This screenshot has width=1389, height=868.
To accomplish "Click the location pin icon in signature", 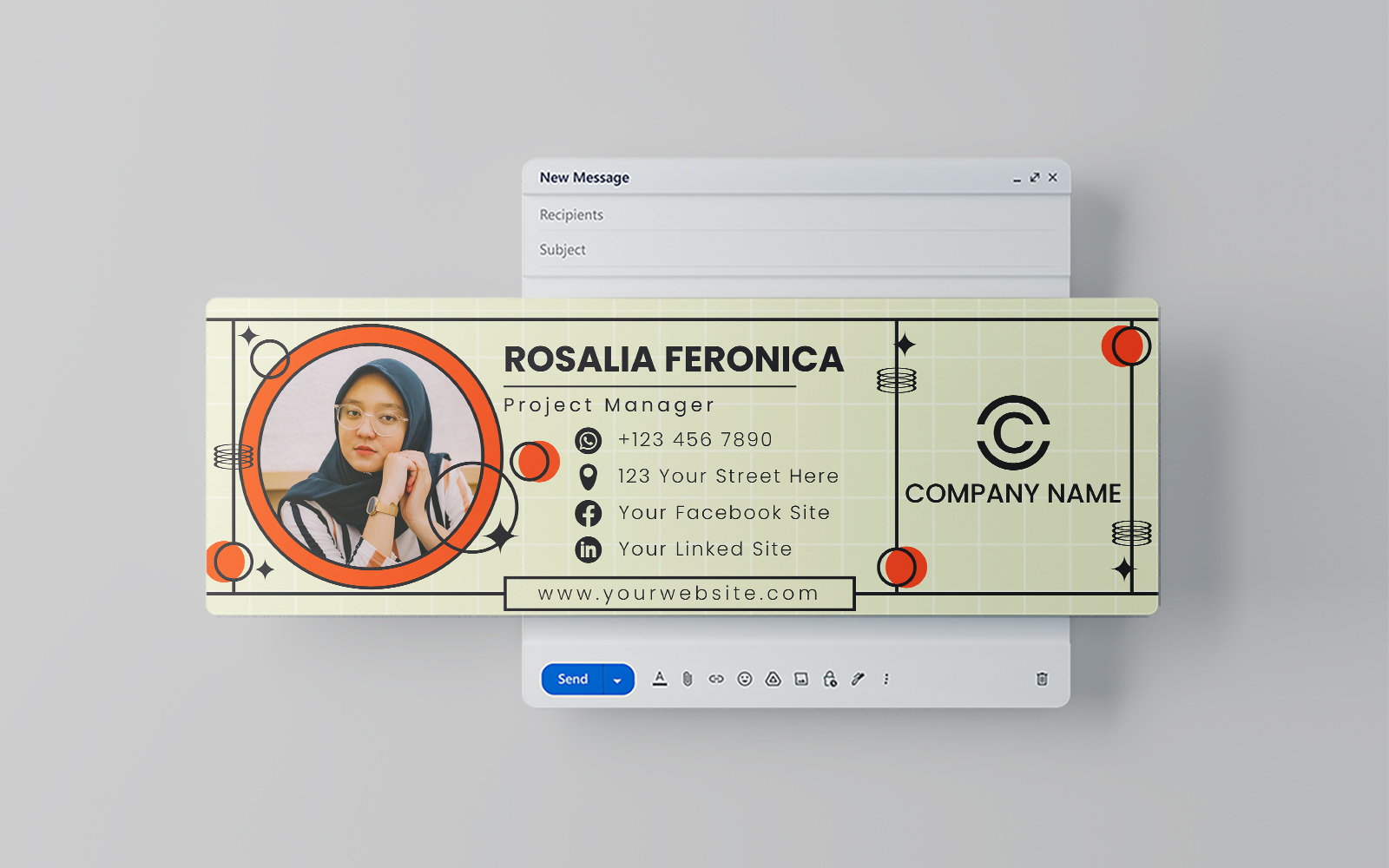I will [x=588, y=477].
